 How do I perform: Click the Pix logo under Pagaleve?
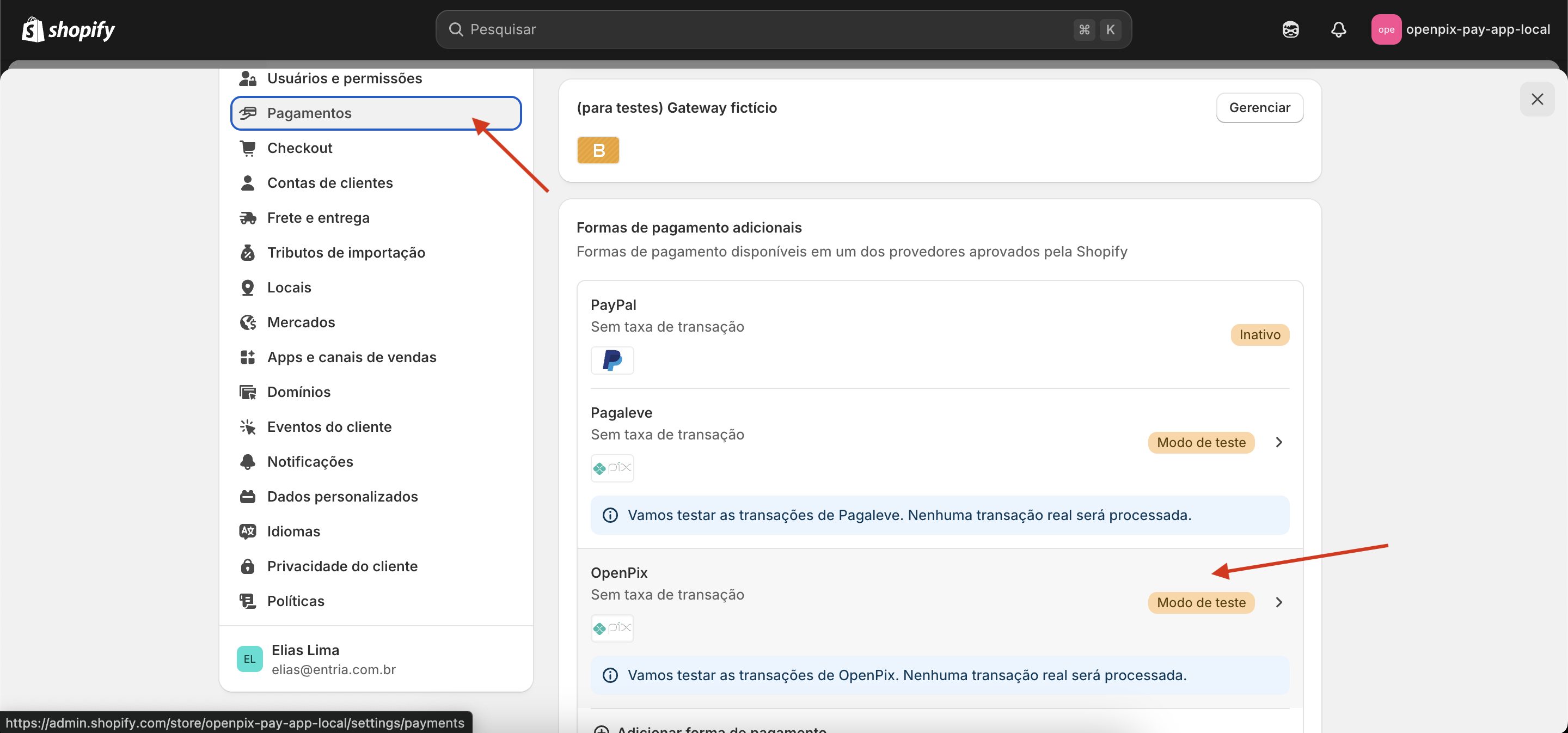(612, 468)
